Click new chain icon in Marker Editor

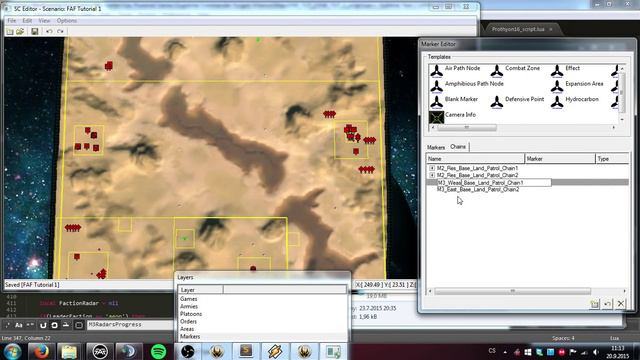594,304
